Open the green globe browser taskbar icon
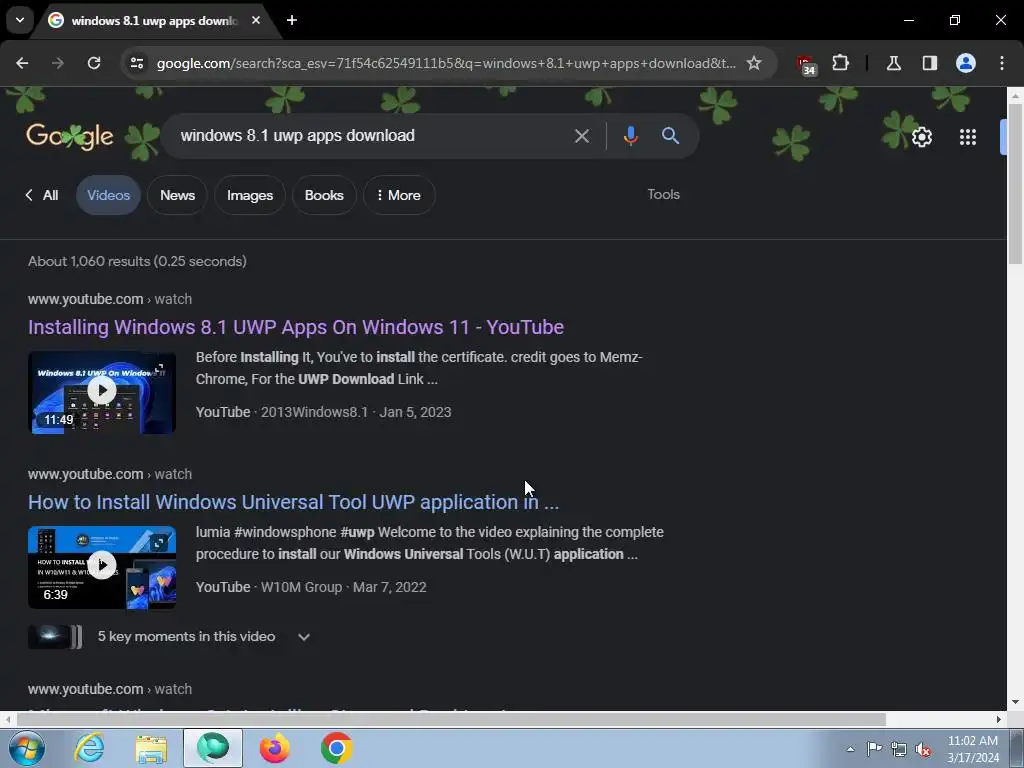The image size is (1024, 768). 213,748
